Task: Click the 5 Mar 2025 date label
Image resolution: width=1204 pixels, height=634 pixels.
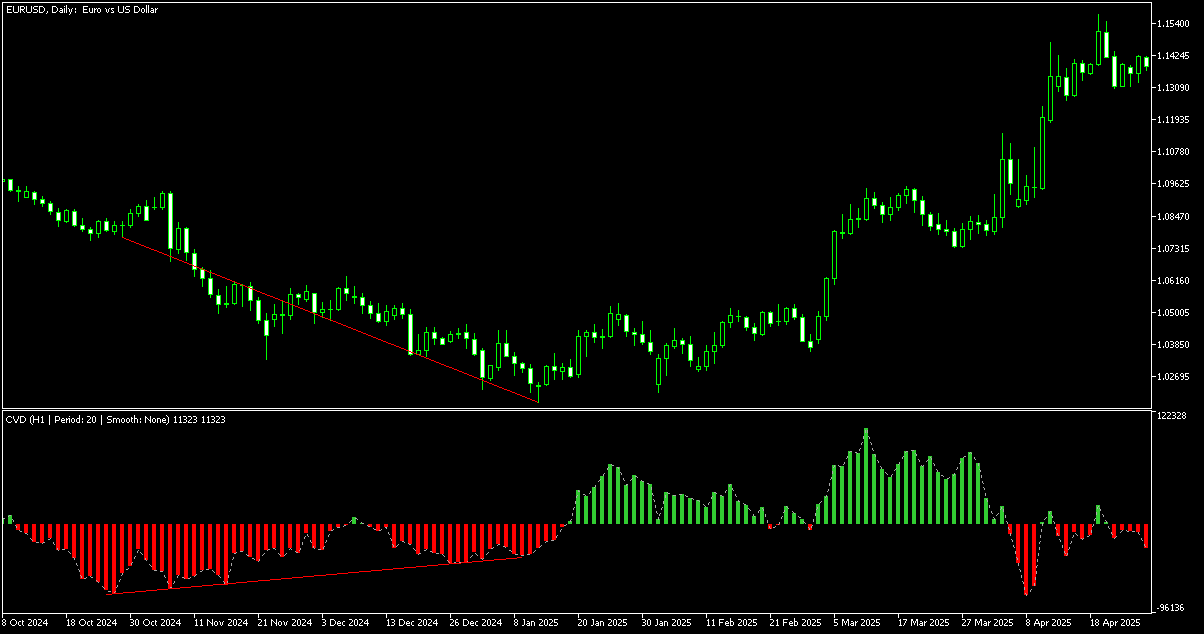Action: click(859, 622)
